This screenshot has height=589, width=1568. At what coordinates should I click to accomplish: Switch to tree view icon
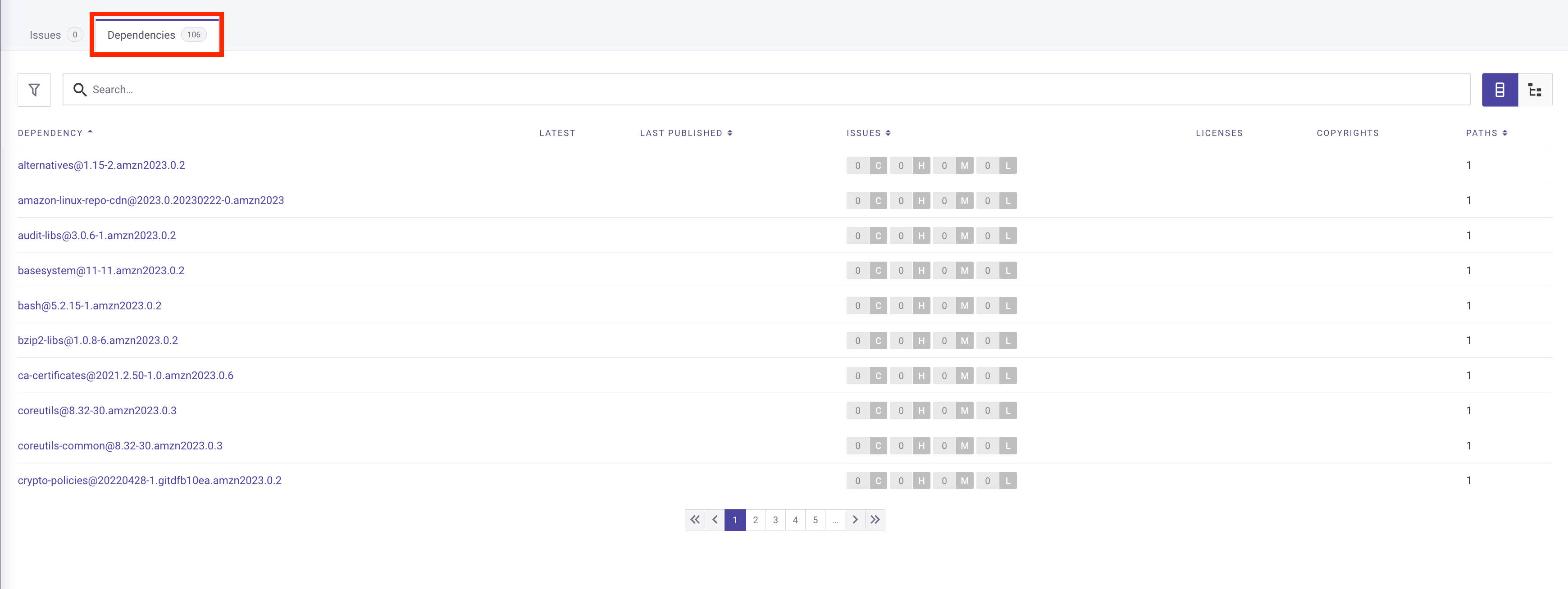(x=1535, y=90)
